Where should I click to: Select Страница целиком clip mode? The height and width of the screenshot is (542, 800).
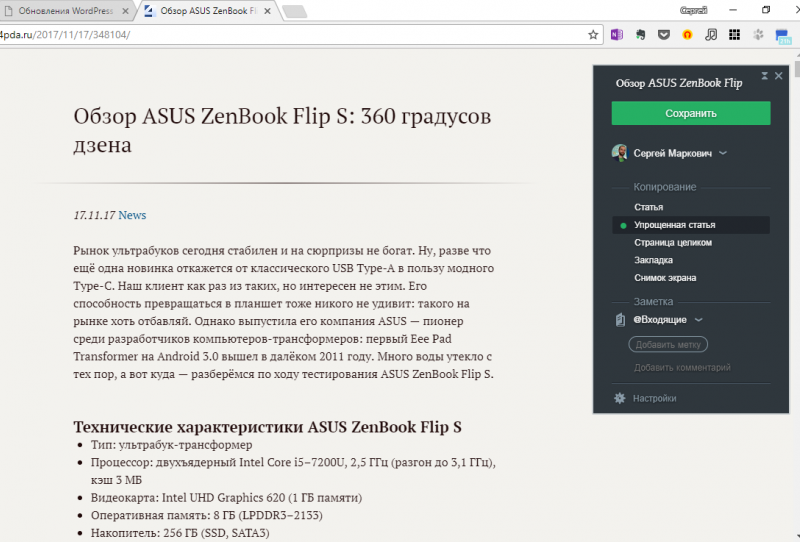[672, 242]
